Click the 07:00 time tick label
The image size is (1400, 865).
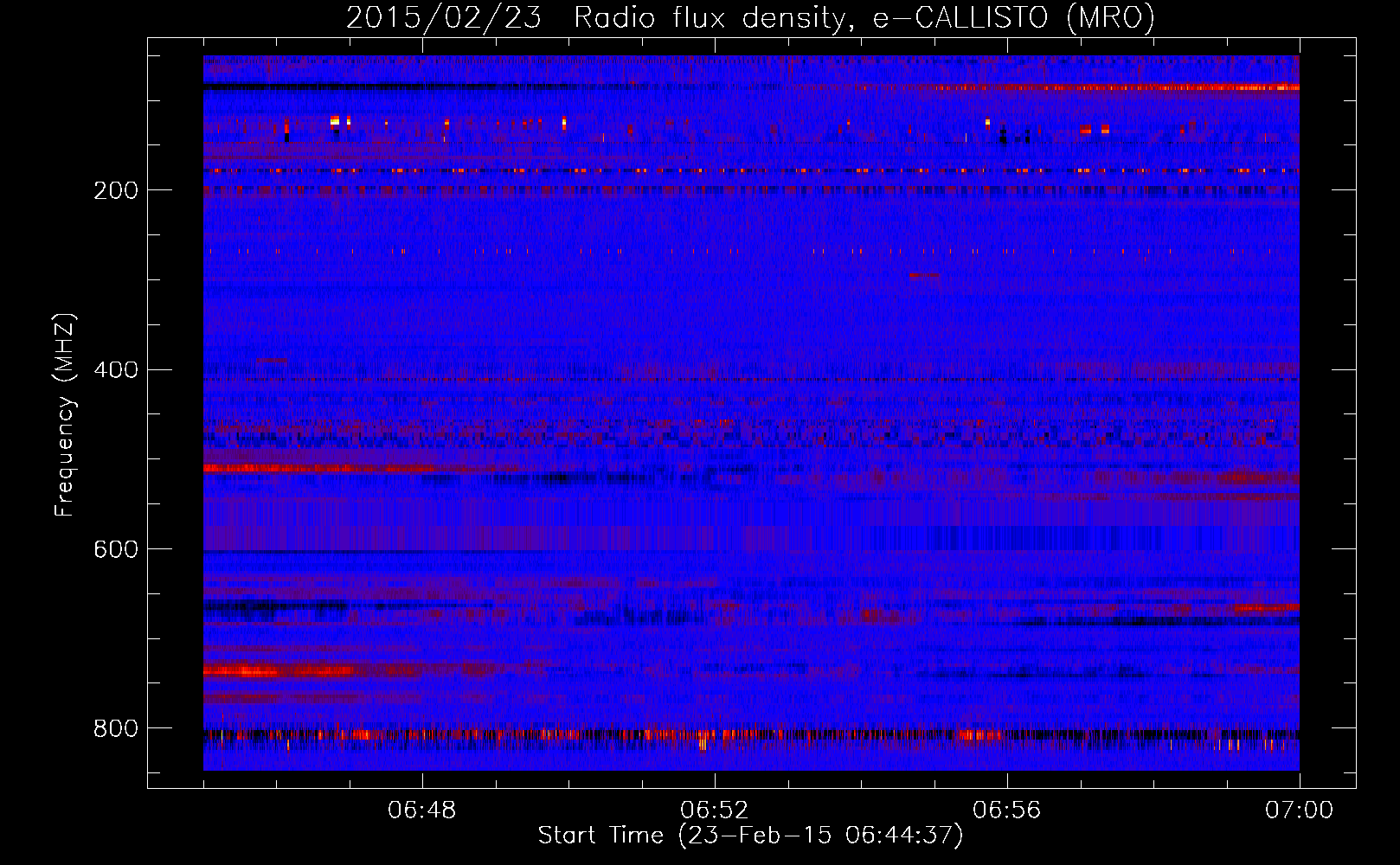(x=1300, y=811)
